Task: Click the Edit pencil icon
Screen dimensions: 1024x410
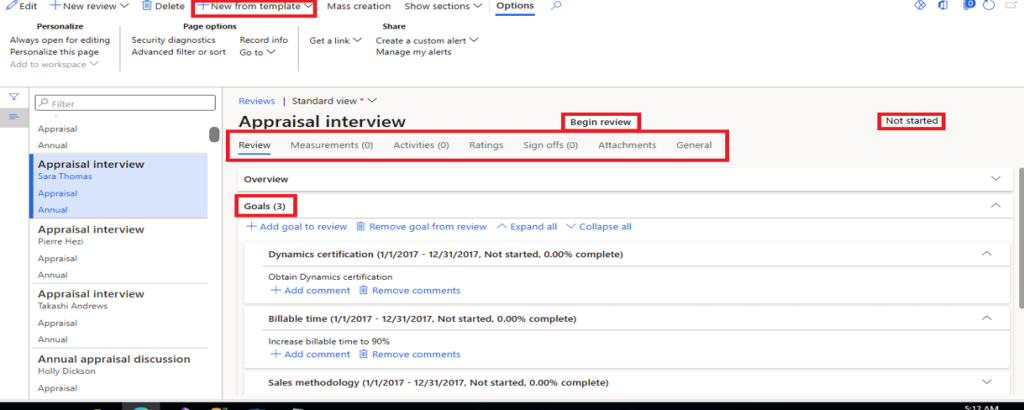Action: pyautogui.click(x=9, y=6)
